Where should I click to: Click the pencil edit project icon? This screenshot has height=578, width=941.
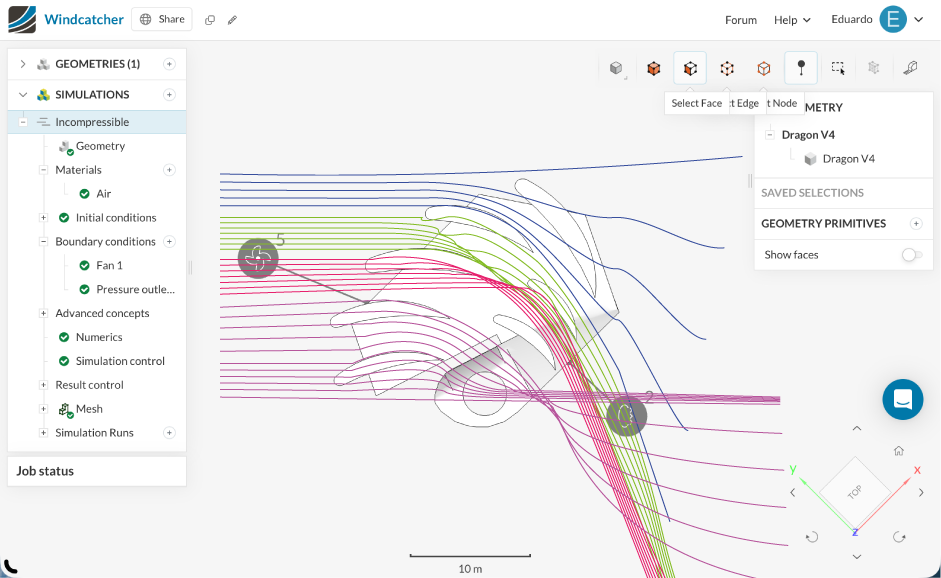233,20
